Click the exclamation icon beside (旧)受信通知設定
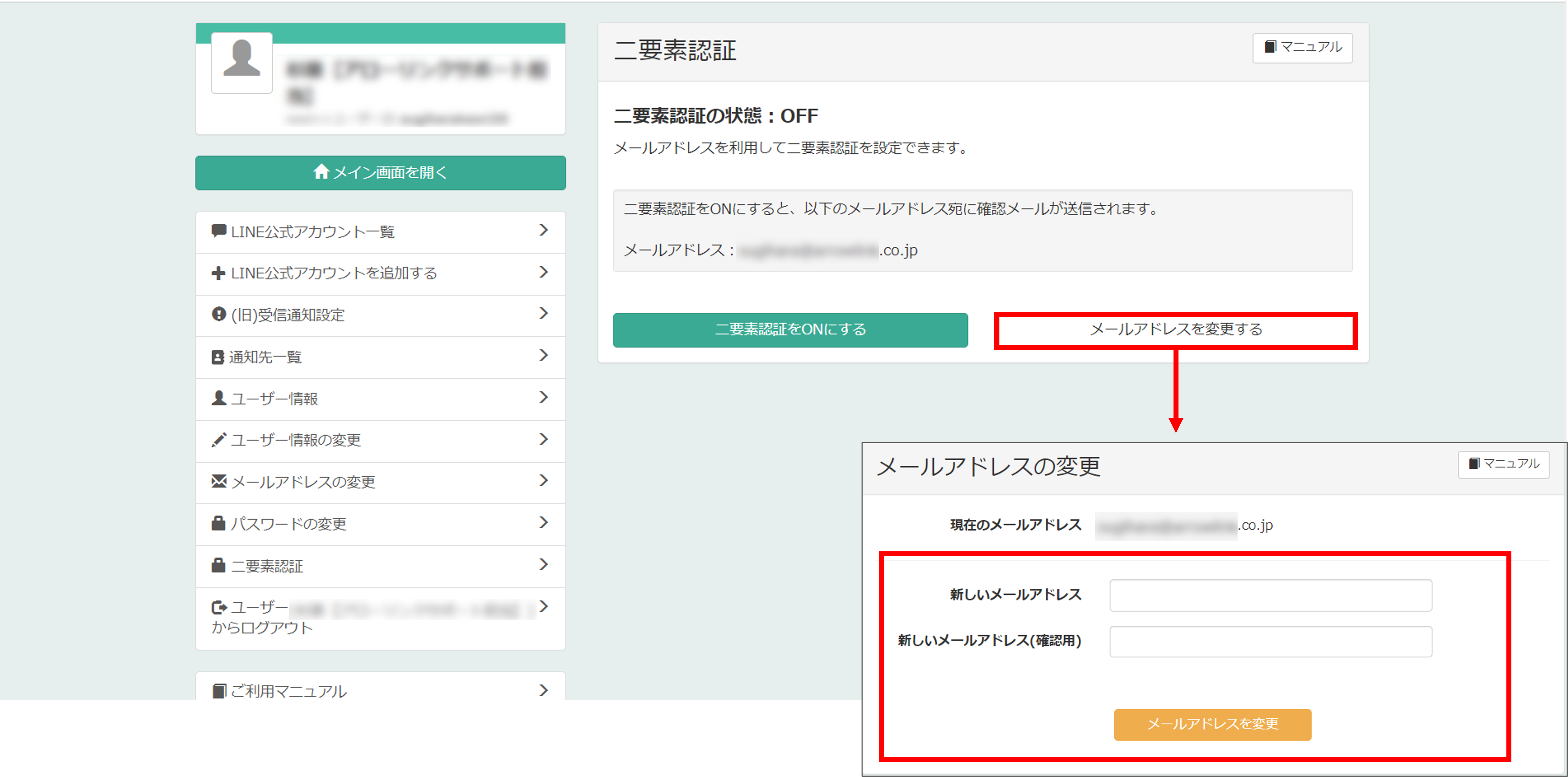The width and height of the screenshot is (1568, 777). (x=219, y=314)
